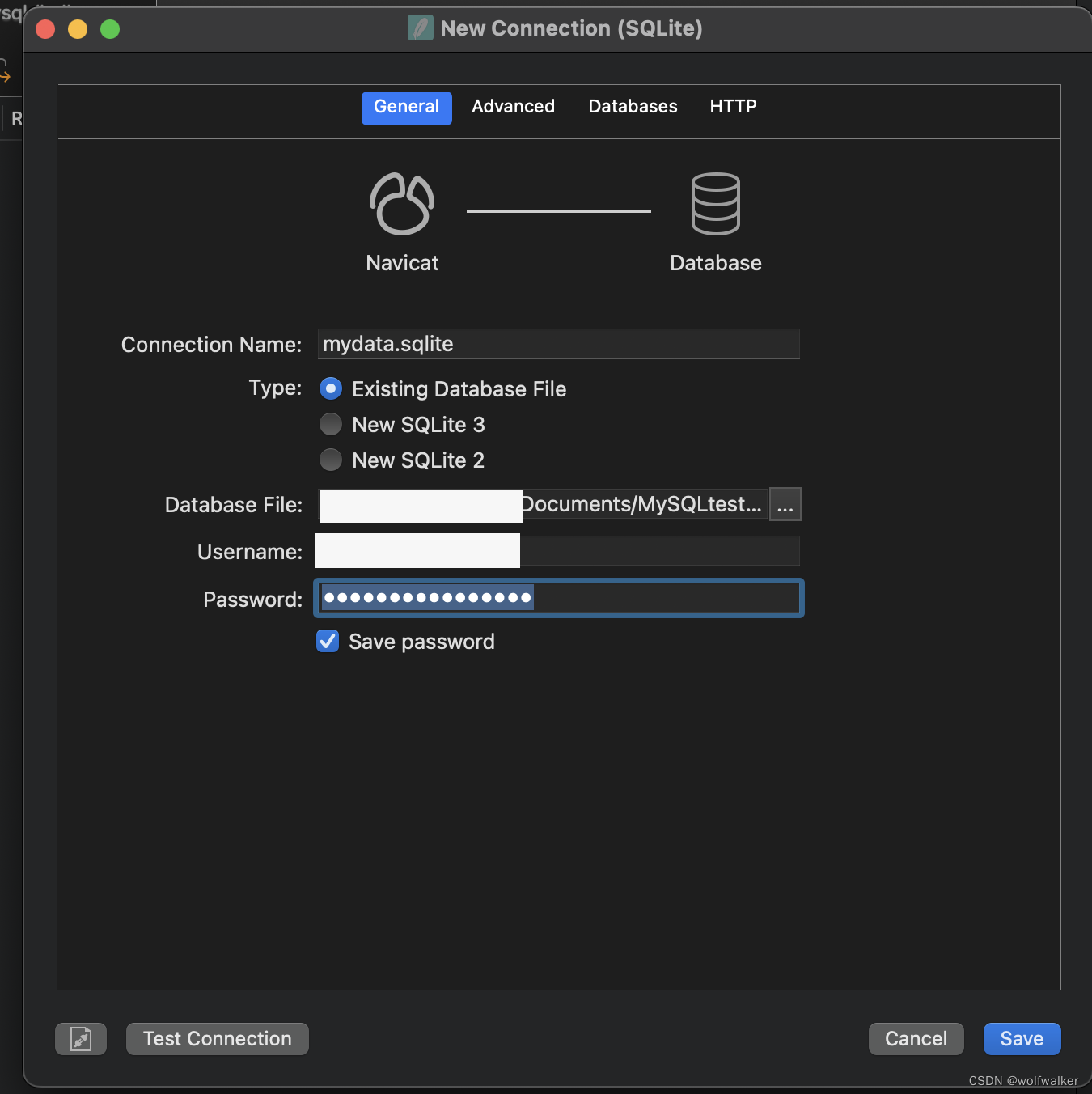Switch to the General tab
This screenshot has height=1094, width=1092.
pyautogui.click(x=406, y=108)
